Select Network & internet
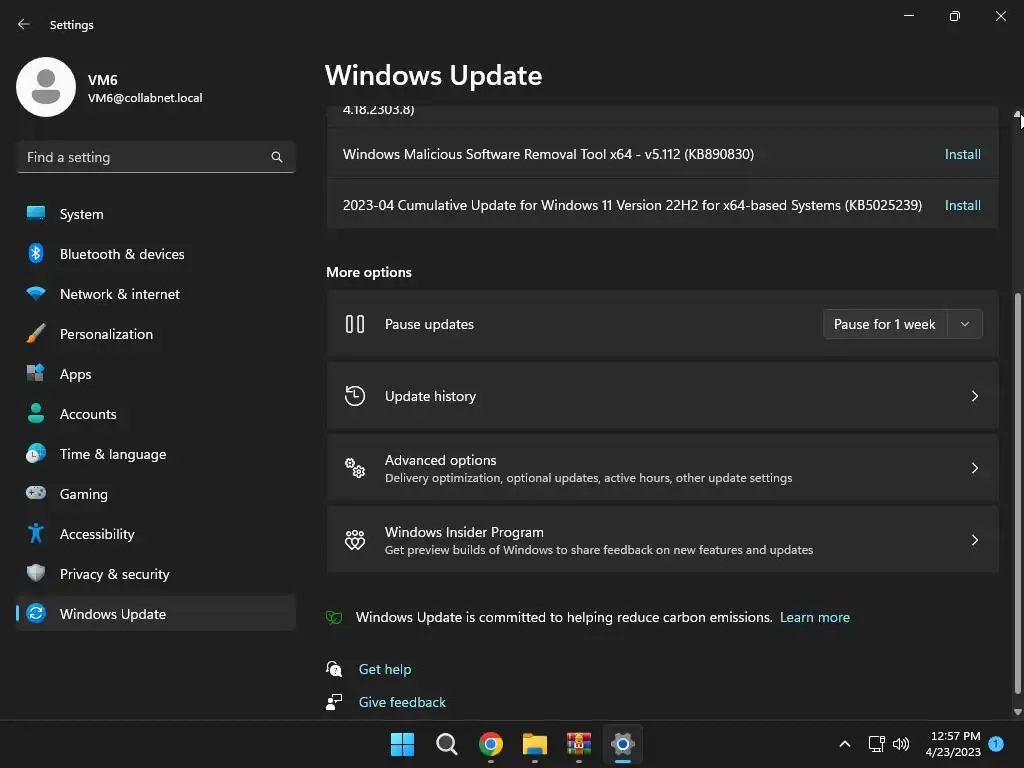1024x768 pixels. [x=155, y=294]
